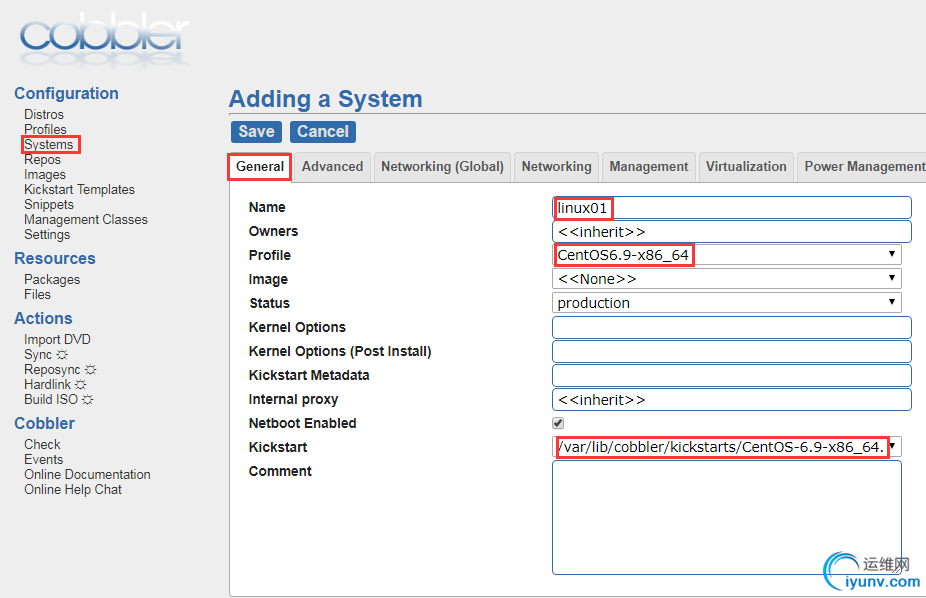The height and width of the screenshot is (598, 926).
Task: Open the Repos page
Action: (42, 159)
